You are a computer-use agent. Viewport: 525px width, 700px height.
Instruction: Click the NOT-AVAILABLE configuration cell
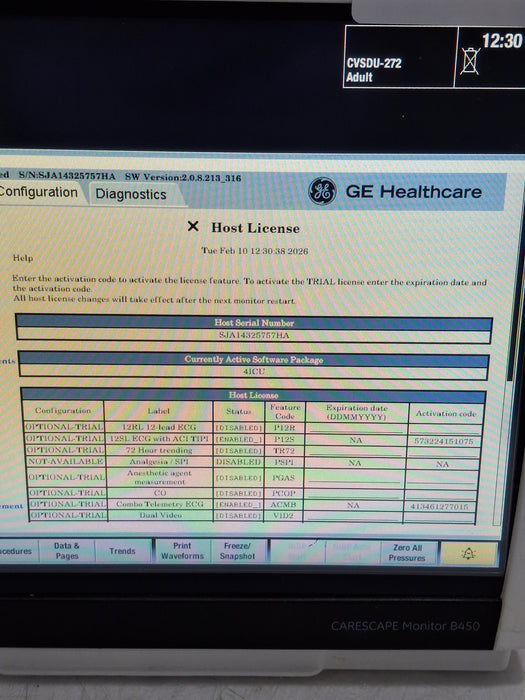(65, 461)
